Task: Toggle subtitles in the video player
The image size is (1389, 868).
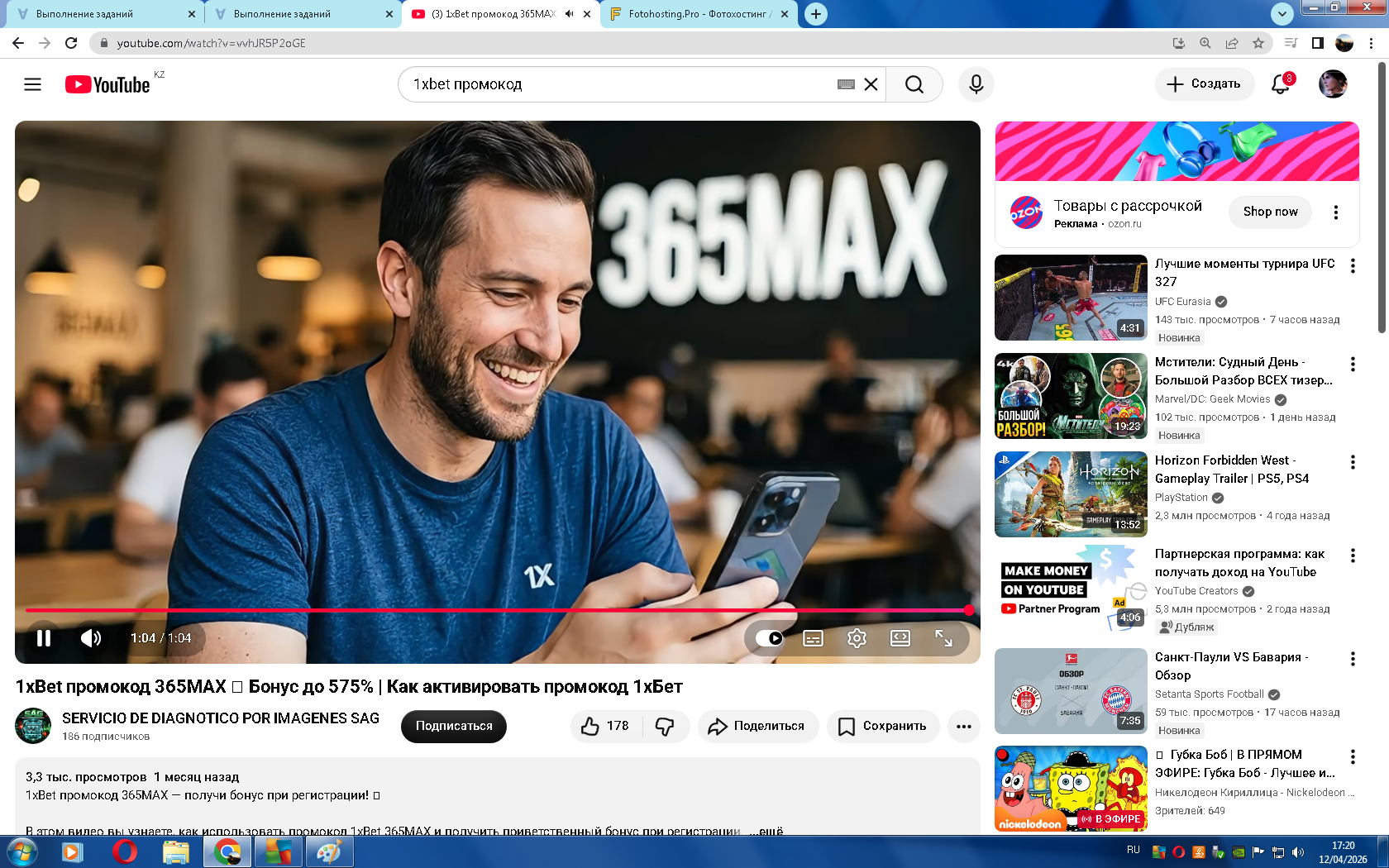Action: coord(813,638)
